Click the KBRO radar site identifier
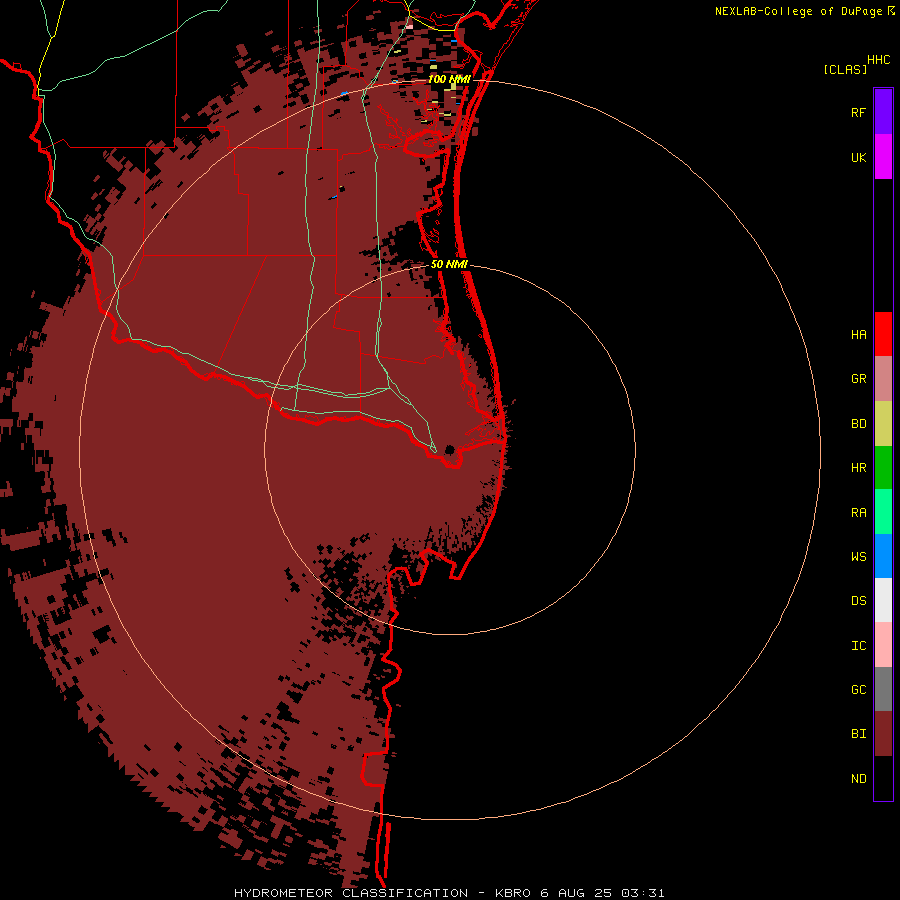900x900 pixels. click(x=513, y=893)
